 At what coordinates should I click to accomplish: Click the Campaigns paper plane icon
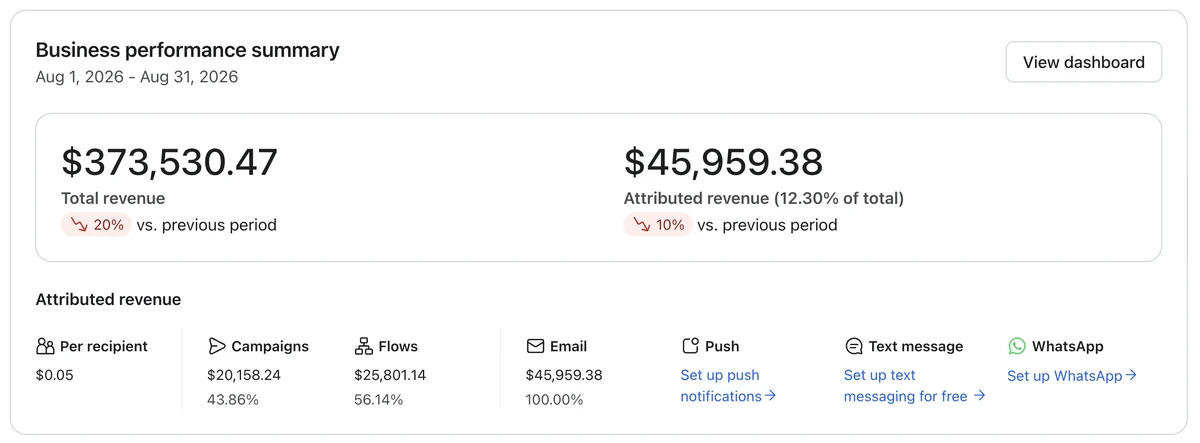click(x=216, y=347)
